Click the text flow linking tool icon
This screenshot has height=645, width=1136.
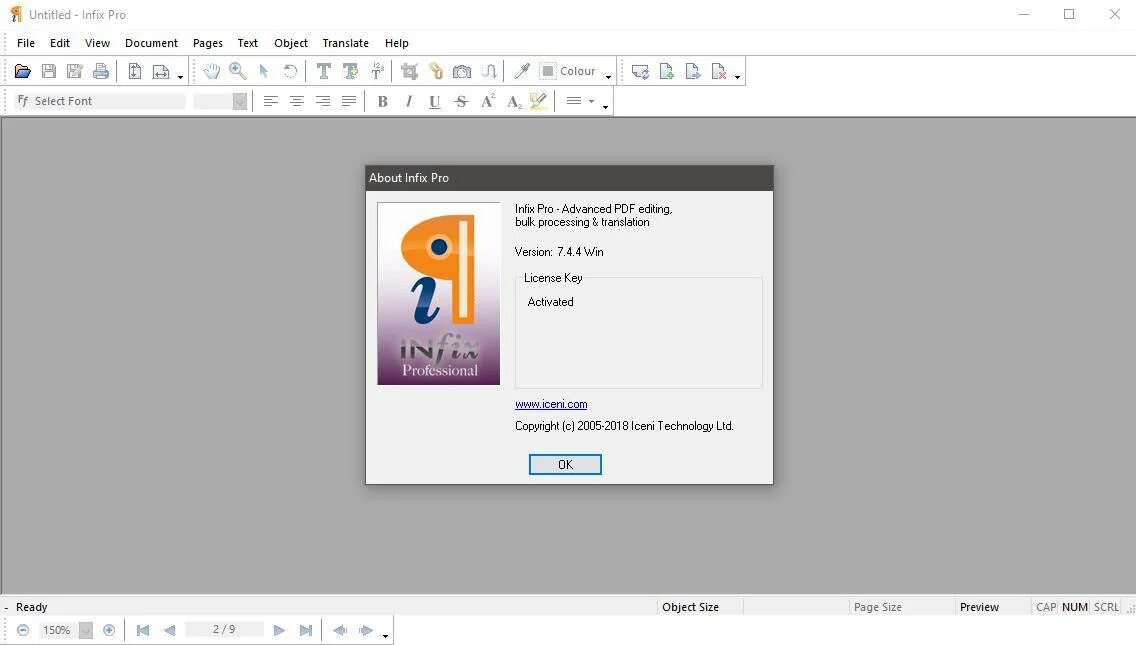click(x=489, y=71)
